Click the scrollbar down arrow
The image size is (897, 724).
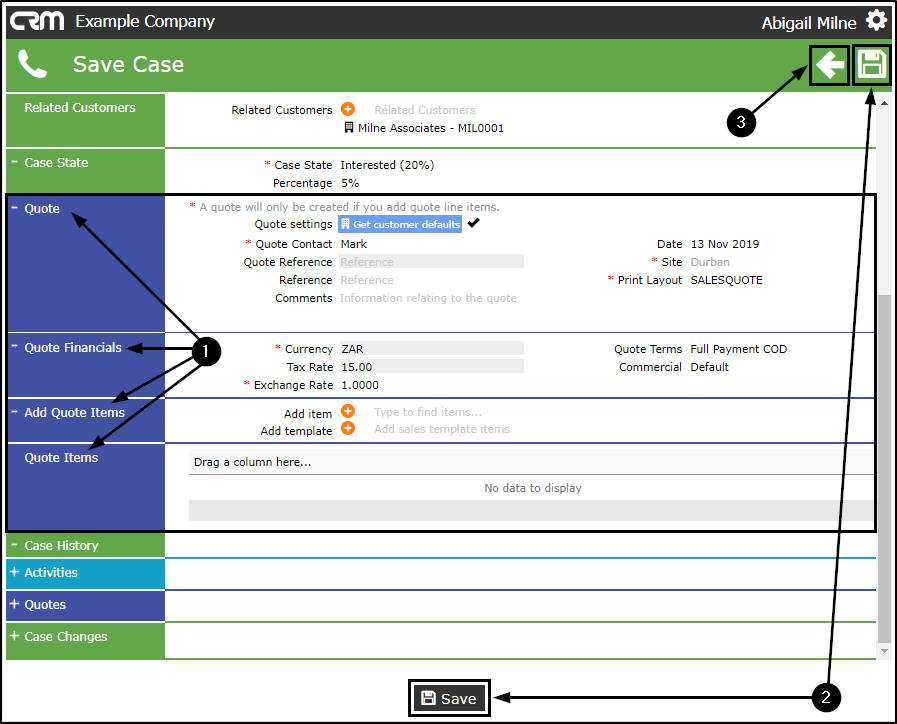coord(884,650)
